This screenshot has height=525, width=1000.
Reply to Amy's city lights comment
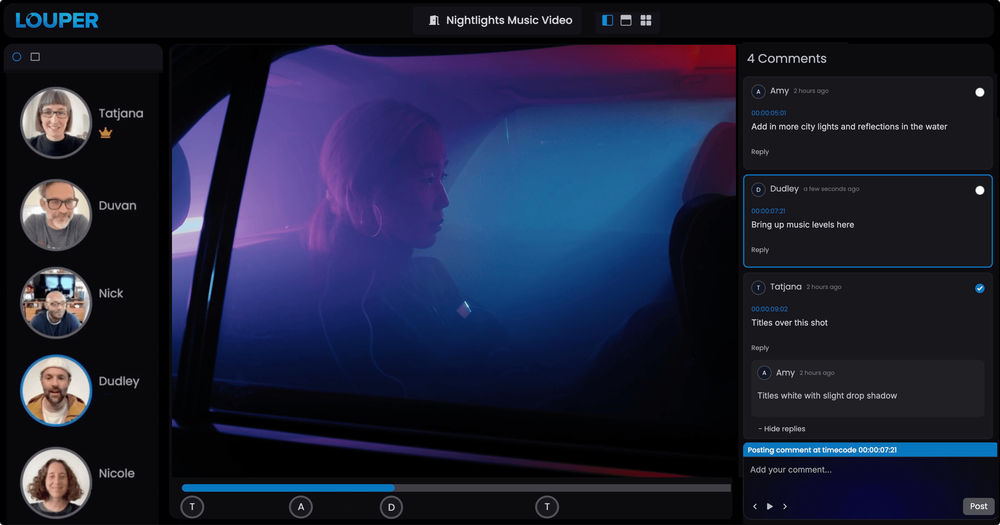pos(760,152)
